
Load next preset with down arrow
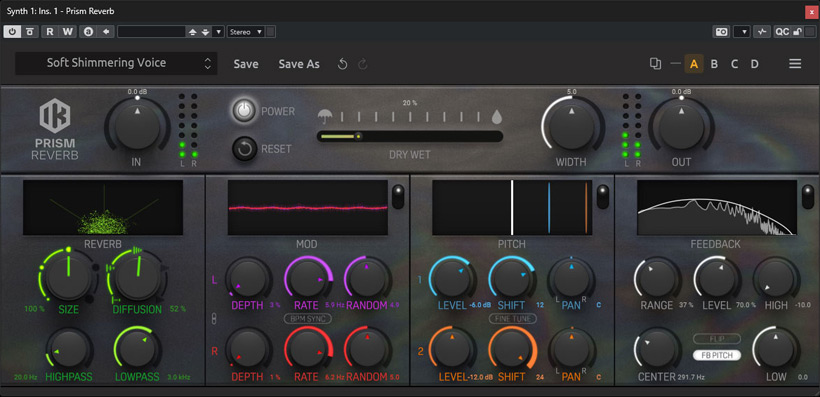point(205,32)
